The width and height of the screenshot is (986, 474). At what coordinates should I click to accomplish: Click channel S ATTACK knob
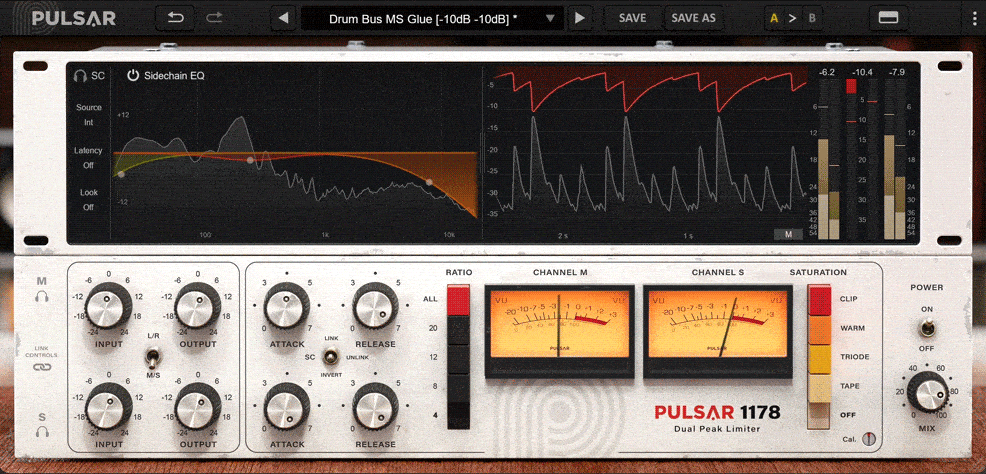pos(287,406)
